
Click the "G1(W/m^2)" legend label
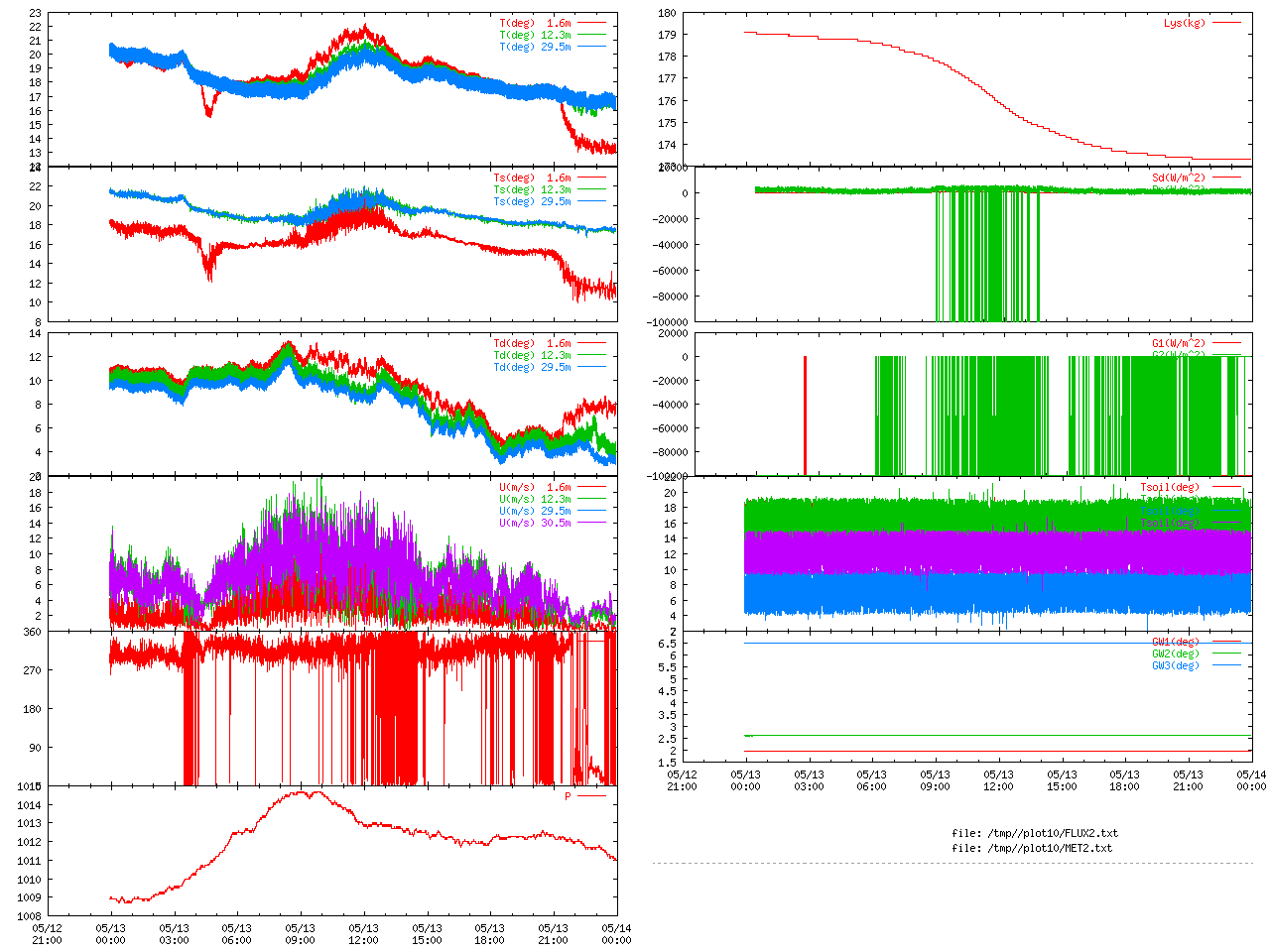coord(1179,343)
